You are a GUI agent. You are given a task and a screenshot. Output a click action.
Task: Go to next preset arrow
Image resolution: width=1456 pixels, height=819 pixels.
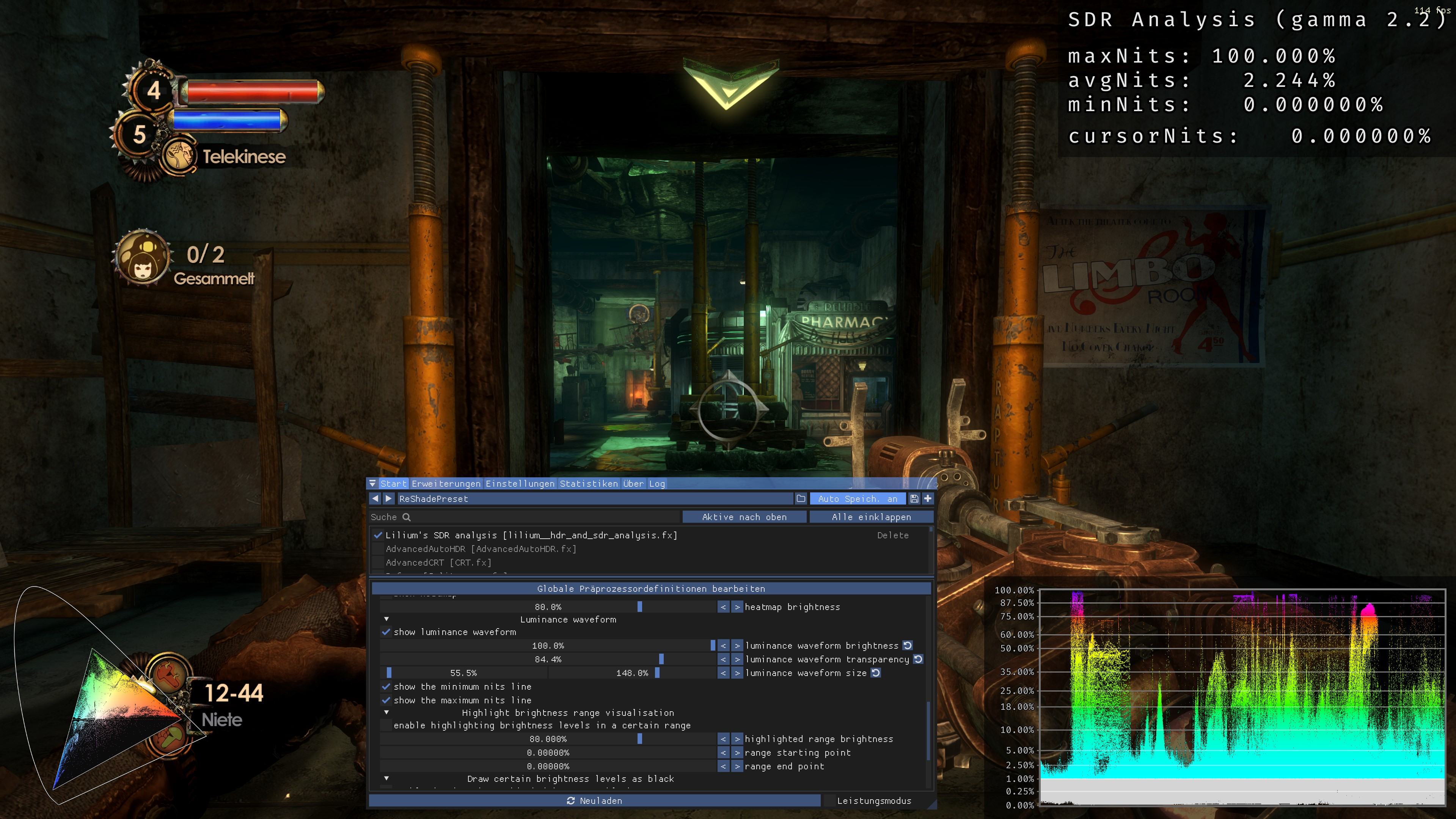click(388, 498)
